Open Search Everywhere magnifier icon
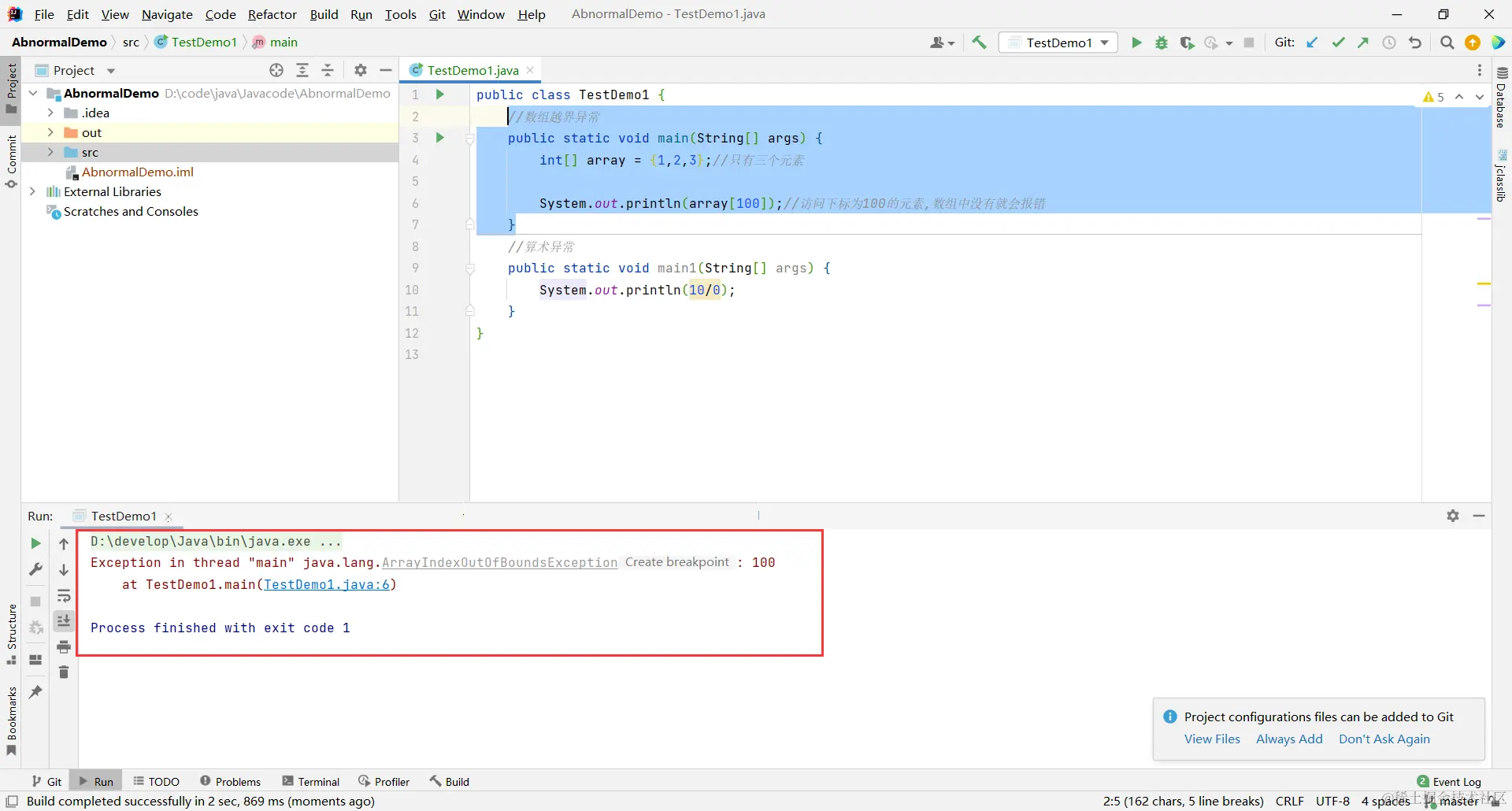This screenshot has height=811, width=1512. point(1447,43)
